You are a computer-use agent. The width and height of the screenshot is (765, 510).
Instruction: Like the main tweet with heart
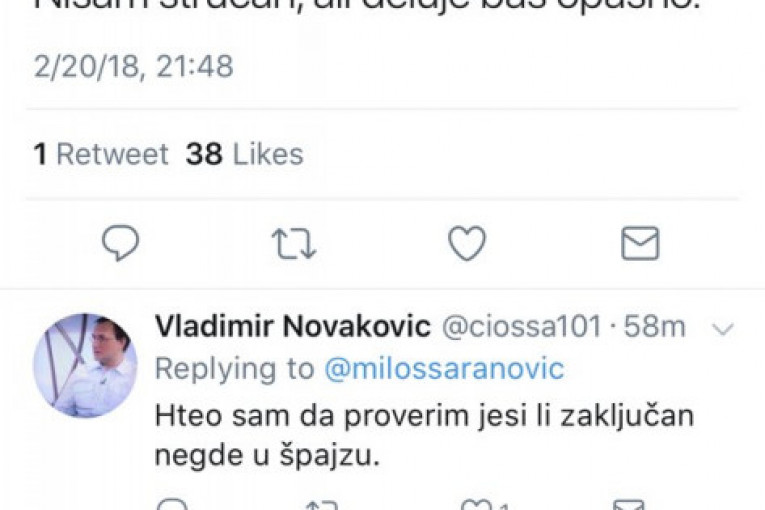click(466, 244)
